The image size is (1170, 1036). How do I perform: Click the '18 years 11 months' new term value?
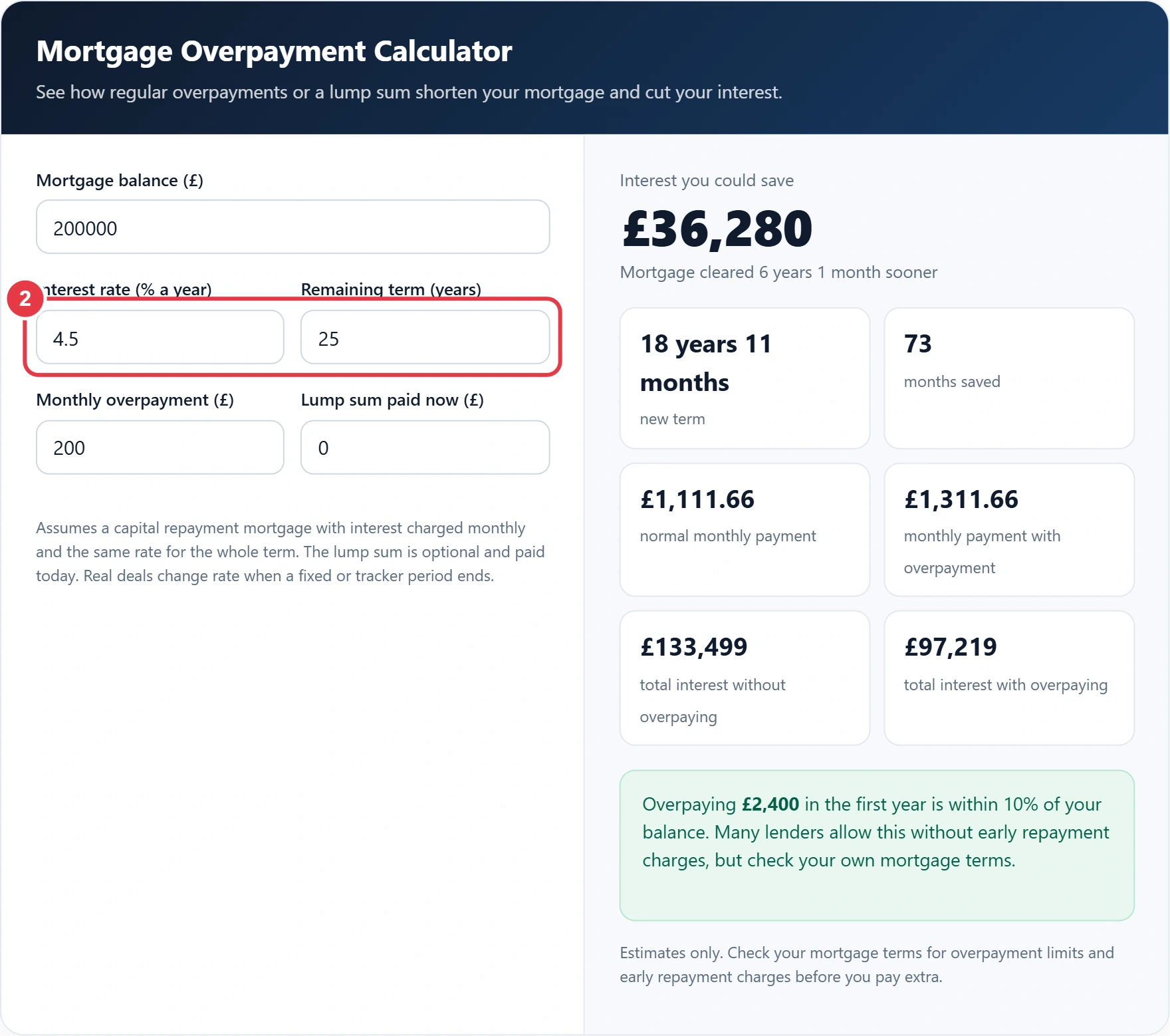706,363
